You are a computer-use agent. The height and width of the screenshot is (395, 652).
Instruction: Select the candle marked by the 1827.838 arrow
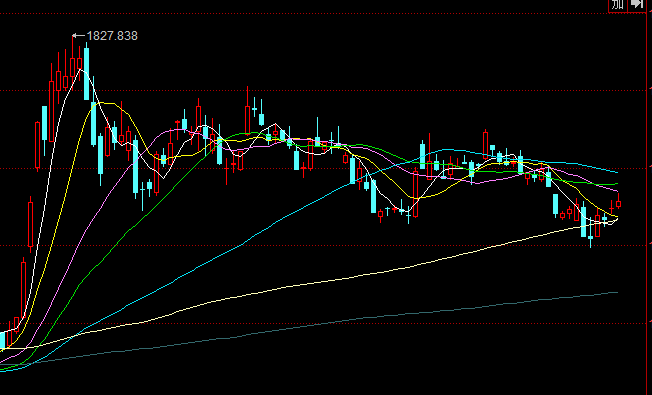[x=73, y=62]
